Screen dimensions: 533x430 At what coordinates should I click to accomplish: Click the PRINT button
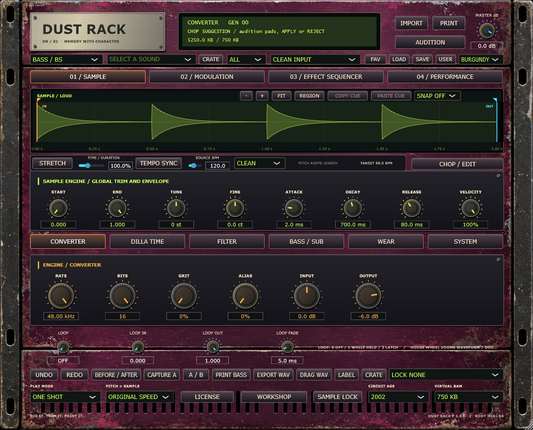coord(449,23)
